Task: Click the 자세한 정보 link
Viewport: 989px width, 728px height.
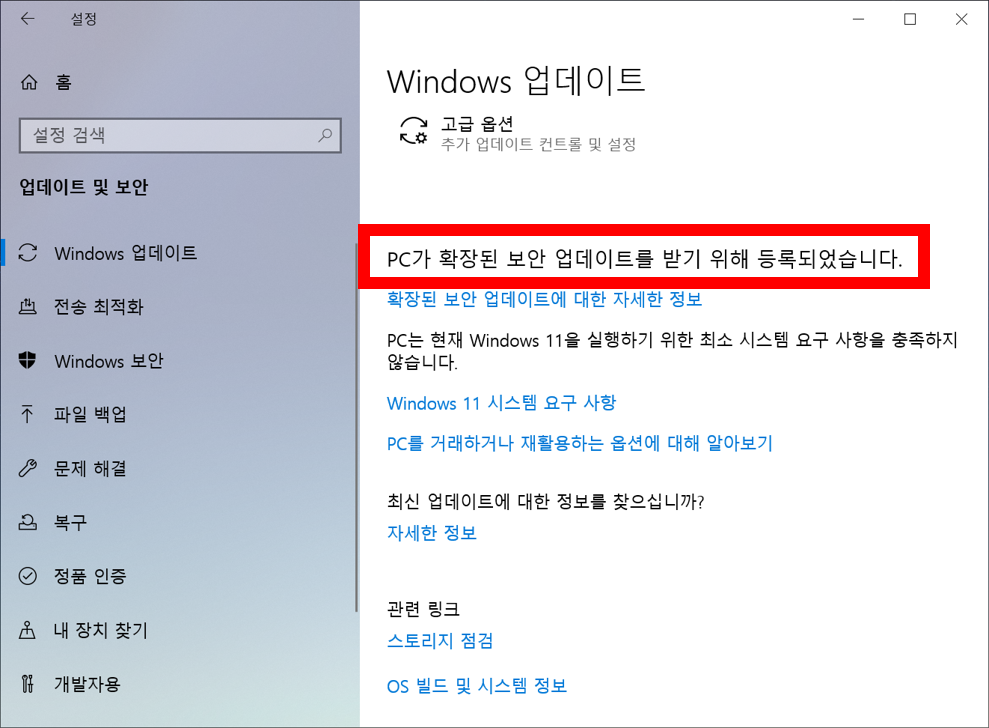Action: click(431, 533)
